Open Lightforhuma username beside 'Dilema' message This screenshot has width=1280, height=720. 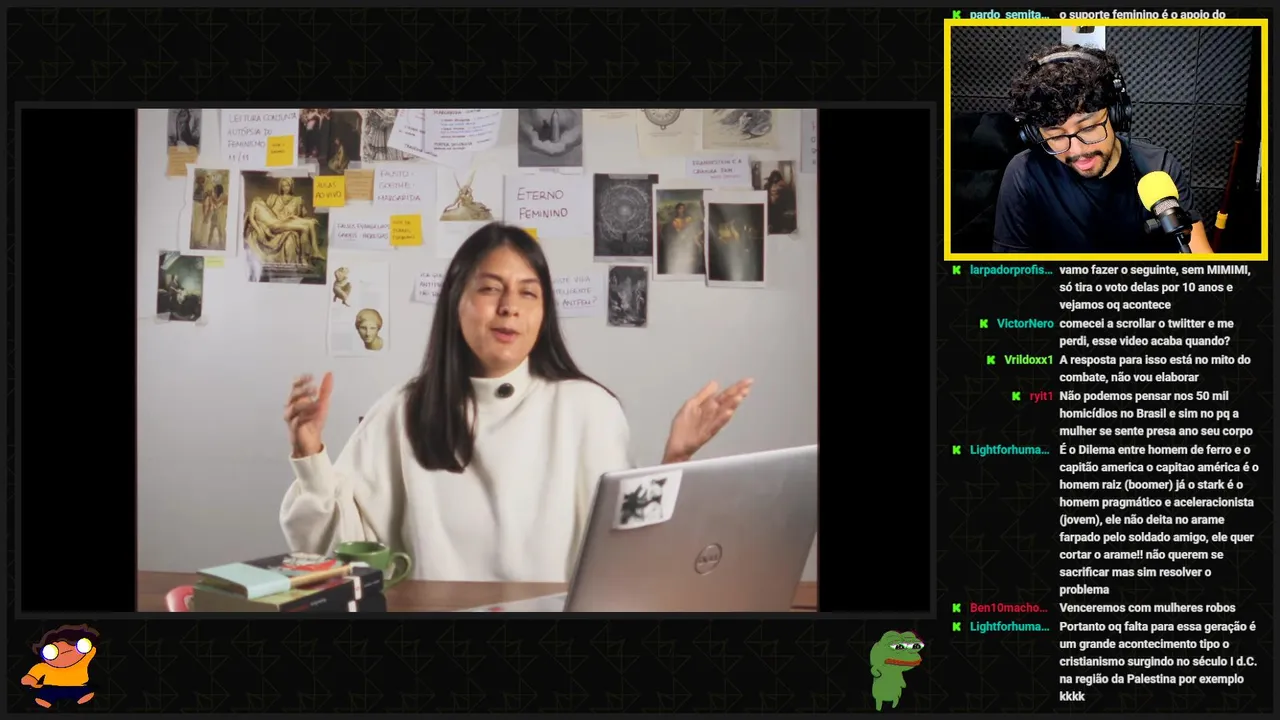click(1010, 450)
